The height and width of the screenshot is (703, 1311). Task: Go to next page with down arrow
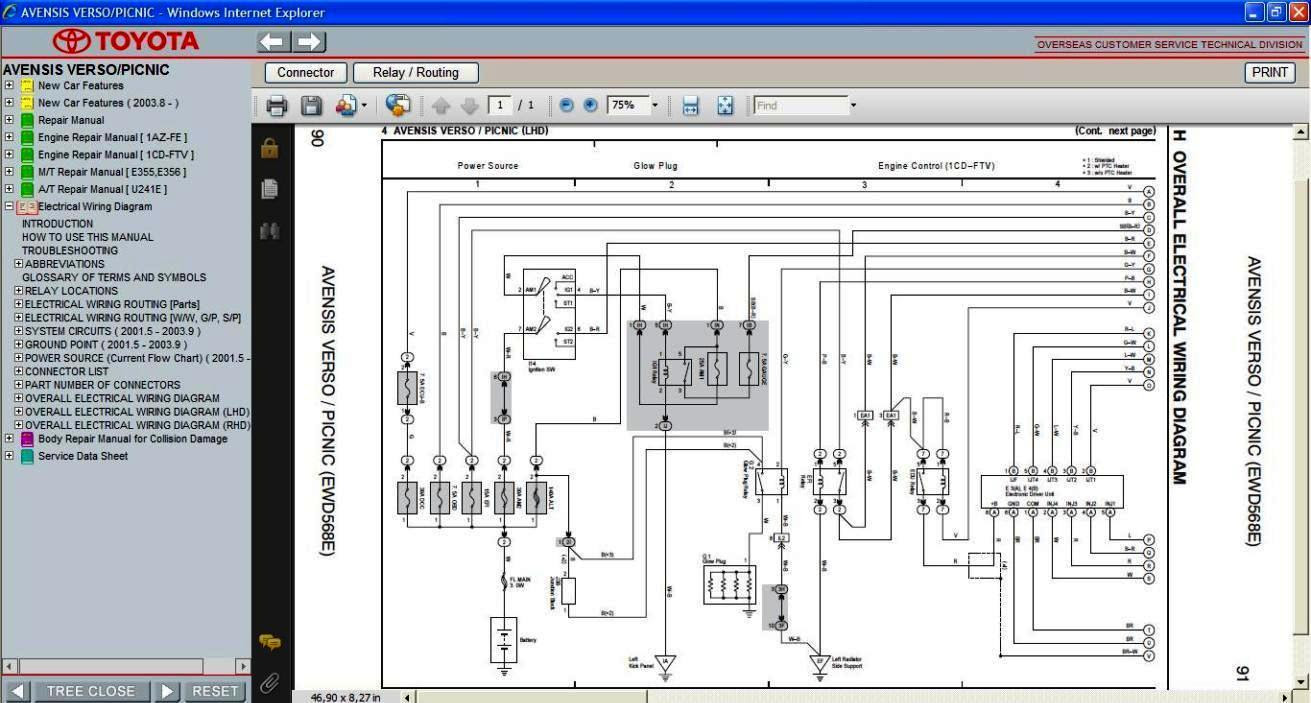coord(469,105)
